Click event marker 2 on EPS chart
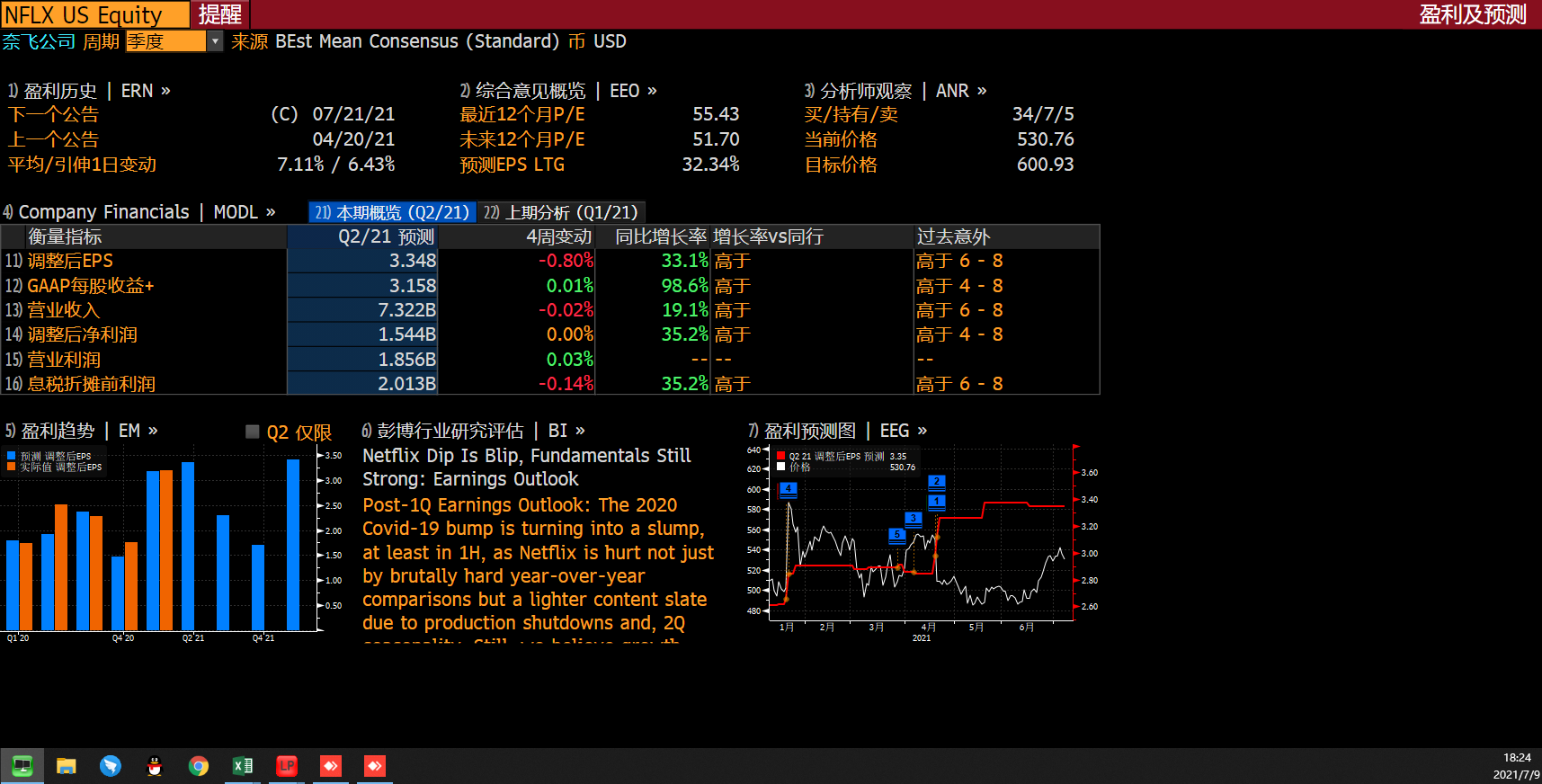Image resolution: width=1542 pixels, height=784 pixels. tap(937, 482)
